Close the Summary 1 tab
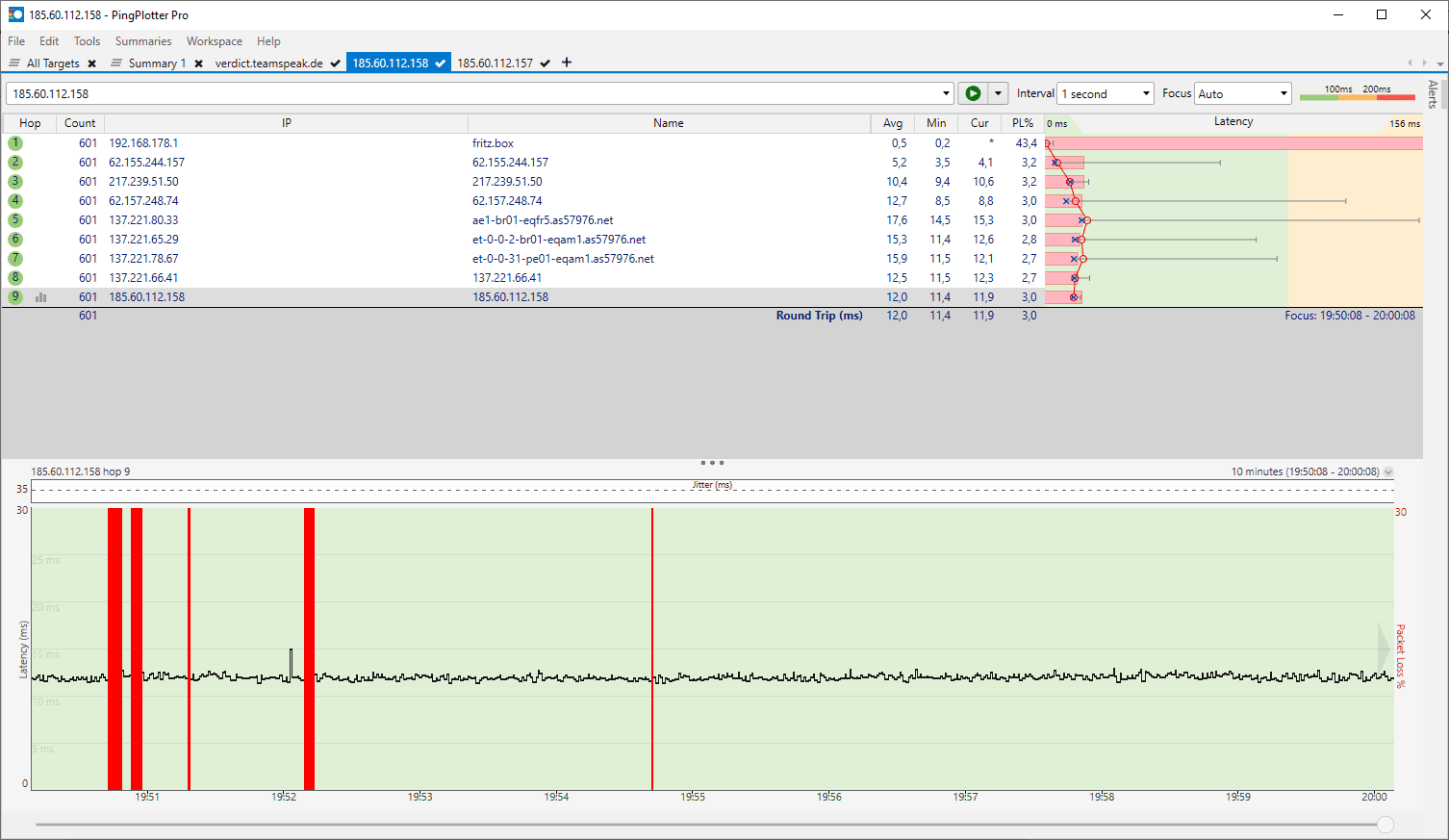The image size is (1449, 840). pos(198,64)
